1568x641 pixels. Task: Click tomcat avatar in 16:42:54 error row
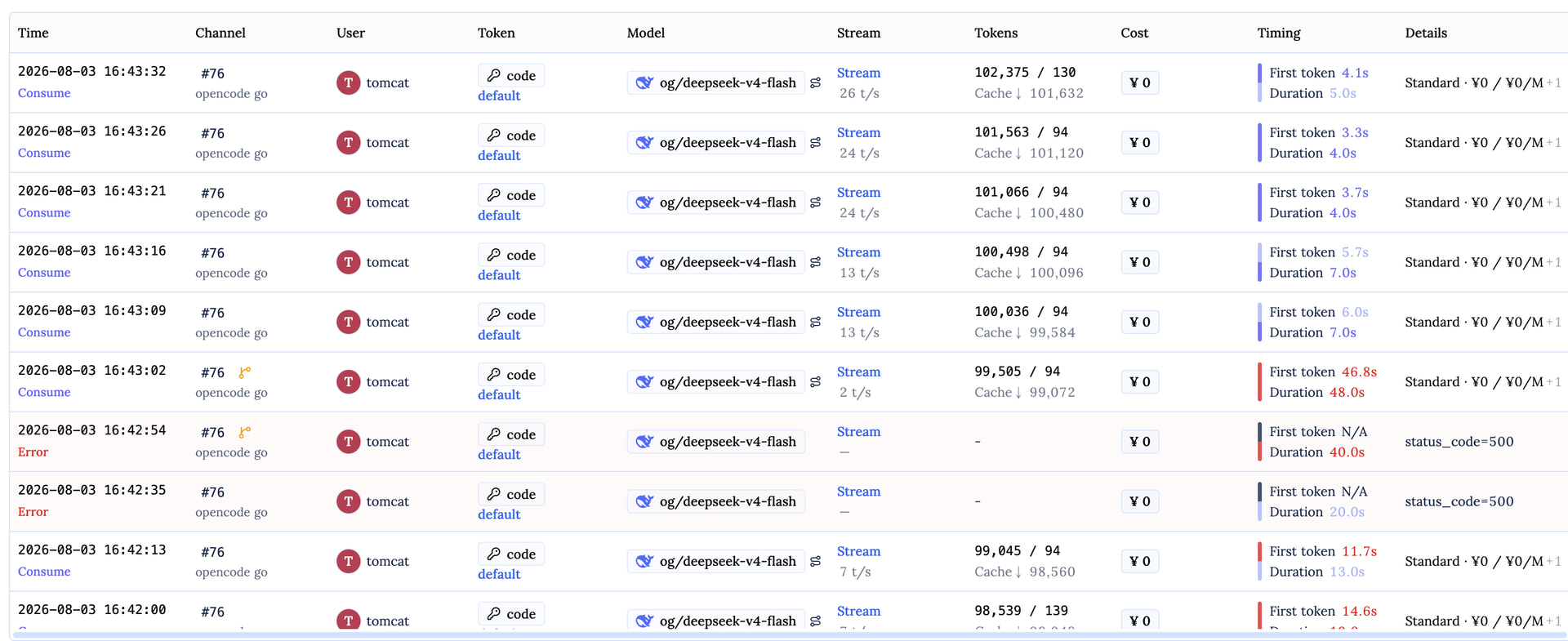(x=349, y=442)
